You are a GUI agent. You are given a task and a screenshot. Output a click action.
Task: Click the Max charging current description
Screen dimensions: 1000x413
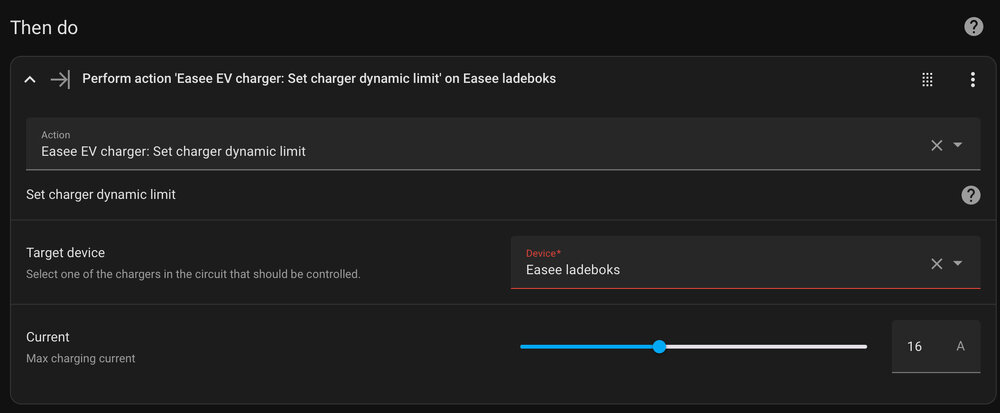coord(80,358)
